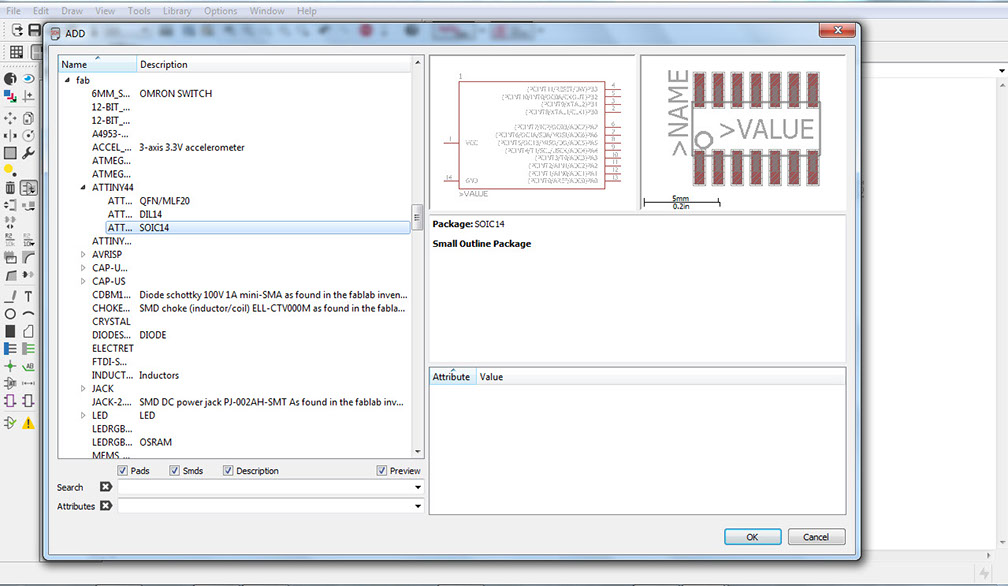The image size is (1008, 586).
Task: Select the Value tool
Action: click(28, 240)
